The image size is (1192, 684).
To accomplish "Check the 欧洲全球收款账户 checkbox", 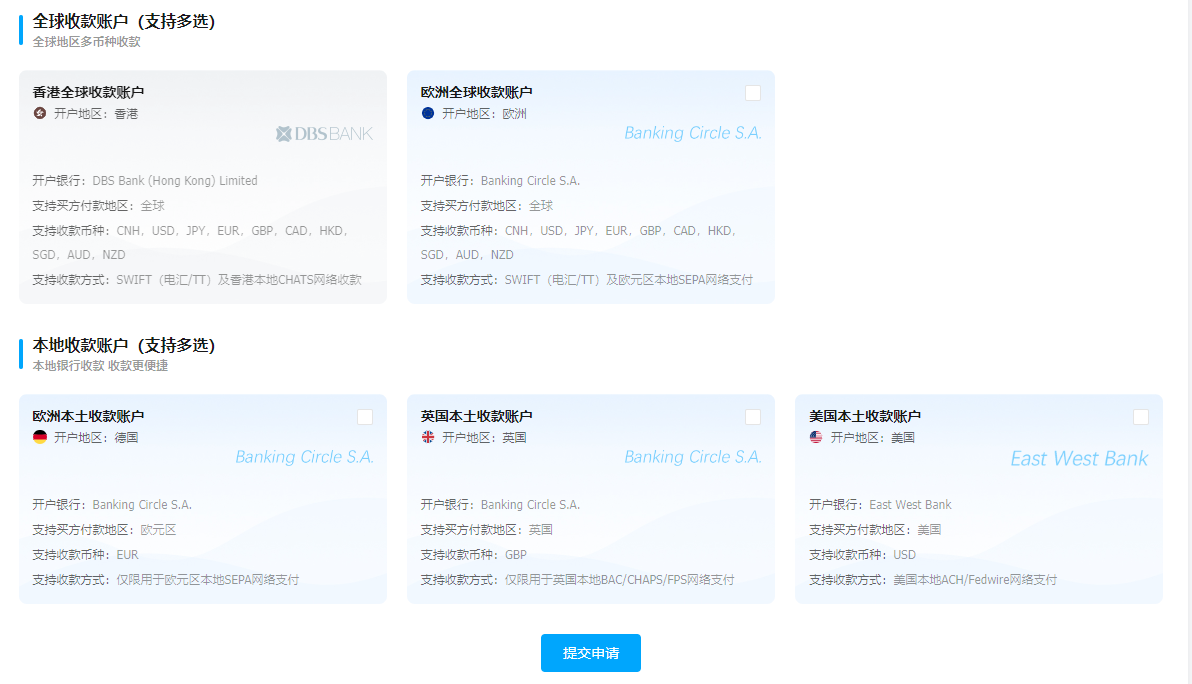I will tap(753, 93).
